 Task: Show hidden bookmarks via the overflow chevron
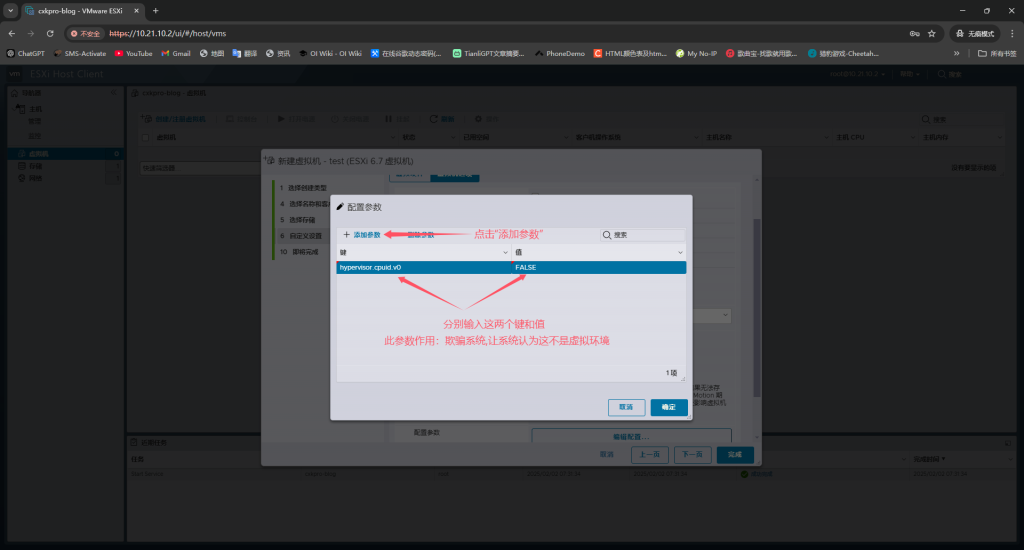(x=956, y=54)
